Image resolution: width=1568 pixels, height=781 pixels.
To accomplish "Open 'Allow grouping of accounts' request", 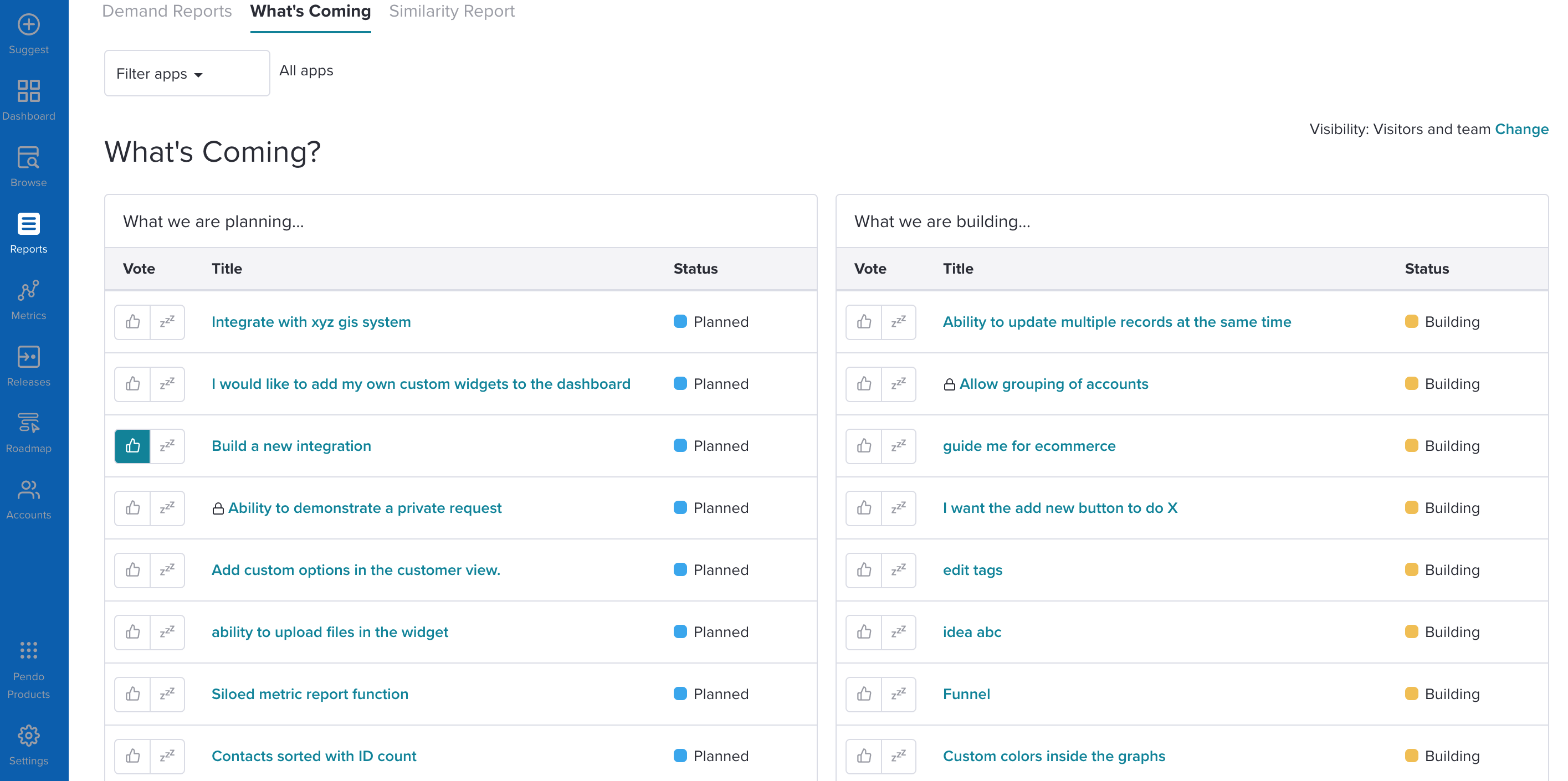I will [1054, 384].
